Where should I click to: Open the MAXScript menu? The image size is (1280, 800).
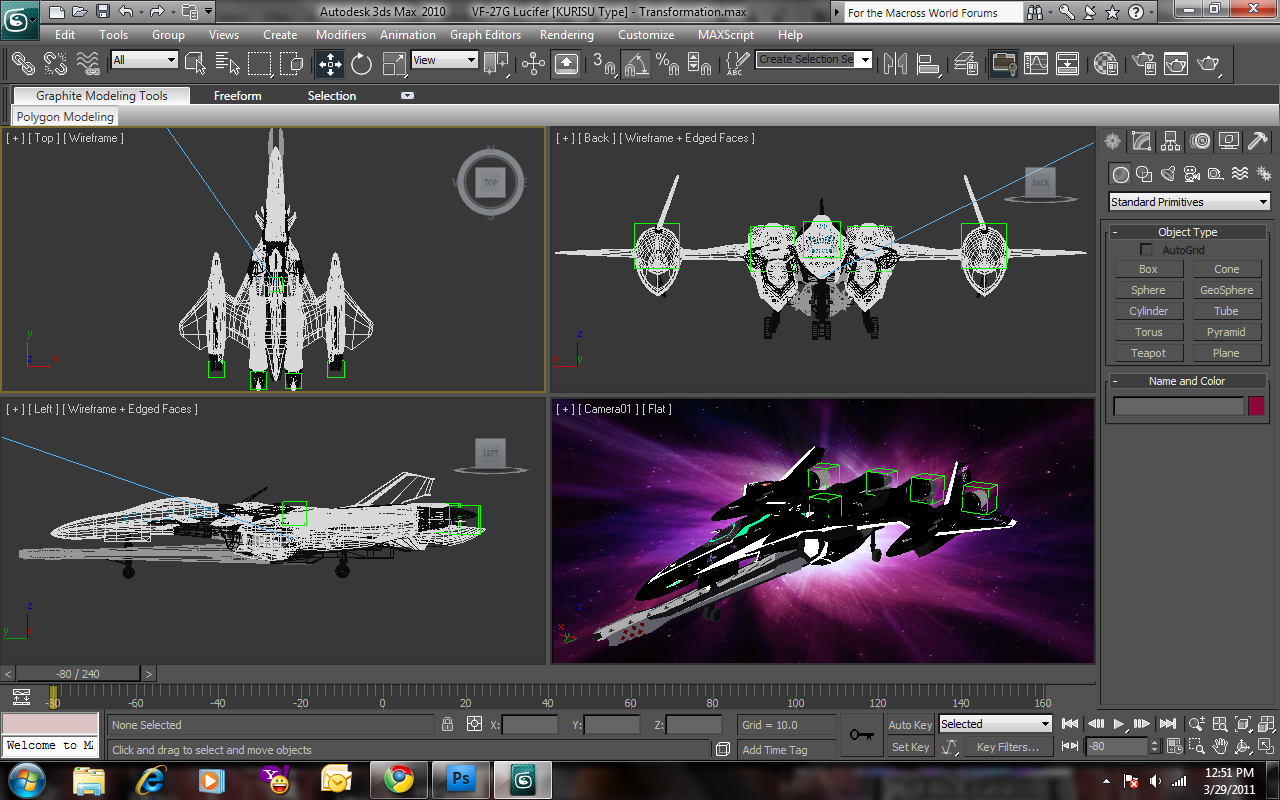coord(726,35)
